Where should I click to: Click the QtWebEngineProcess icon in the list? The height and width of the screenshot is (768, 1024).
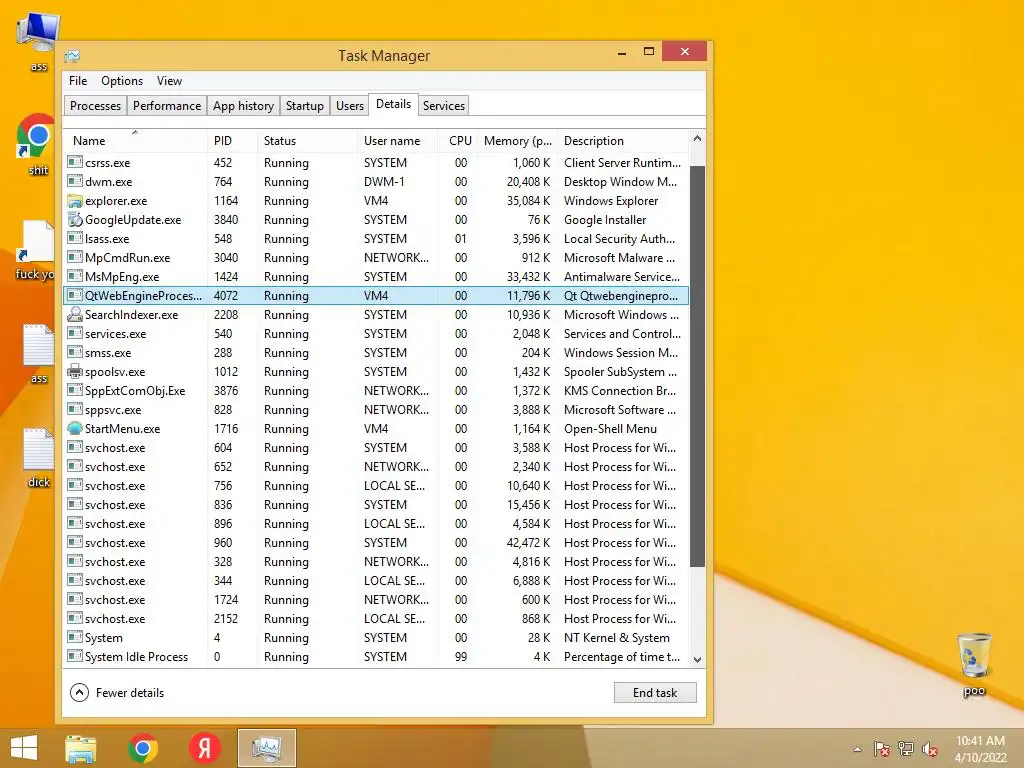[x=75, y=295]
